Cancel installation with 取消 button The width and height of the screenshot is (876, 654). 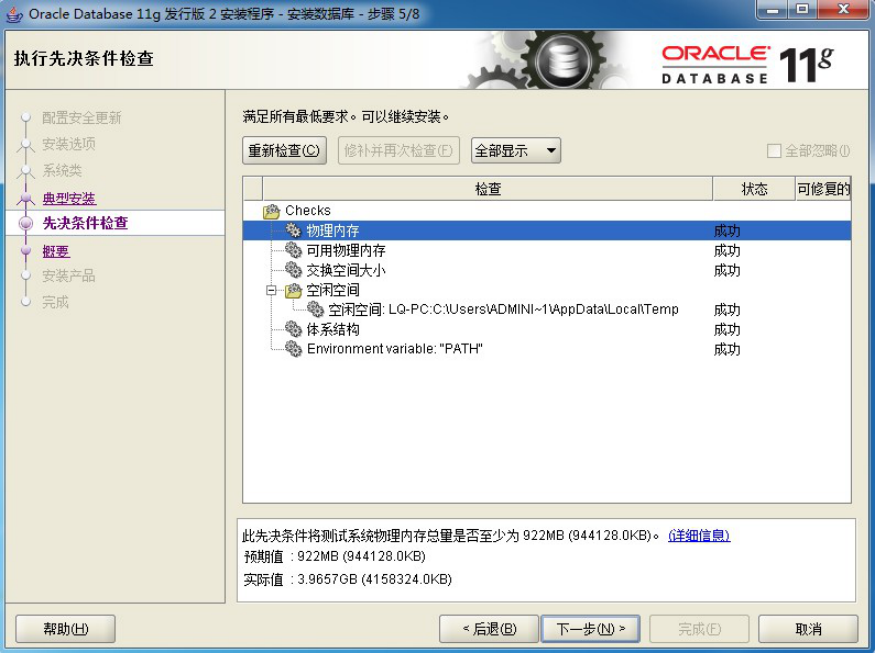coord(808,629)
